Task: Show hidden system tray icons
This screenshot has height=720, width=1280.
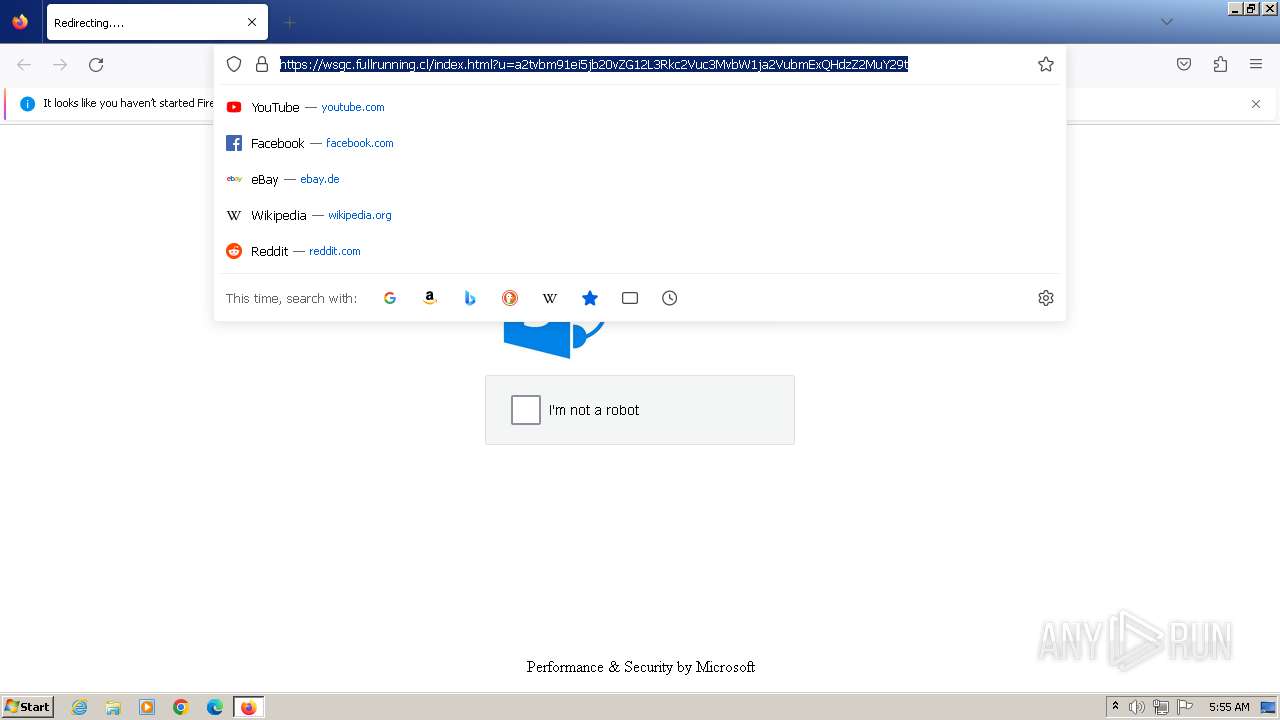Action: pyautogui.click(x=1115, y=707)
